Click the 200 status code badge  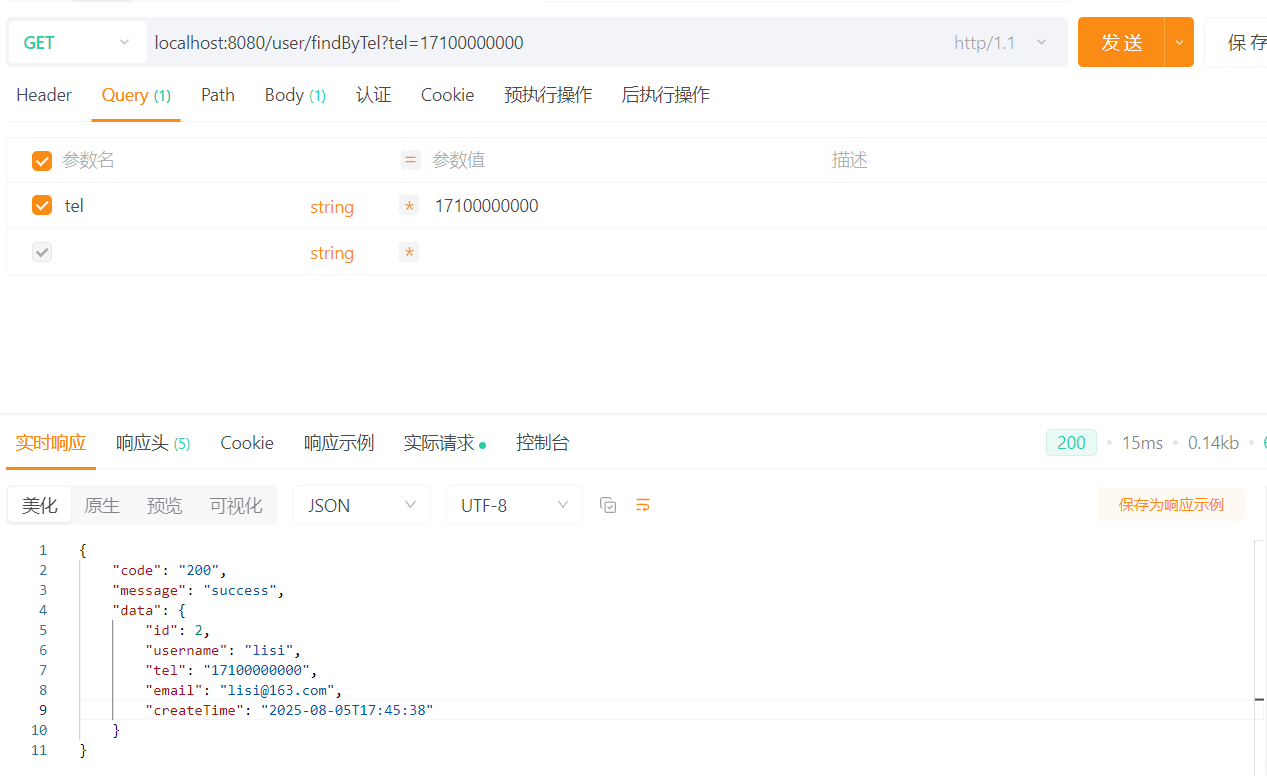coord(1071,443)
